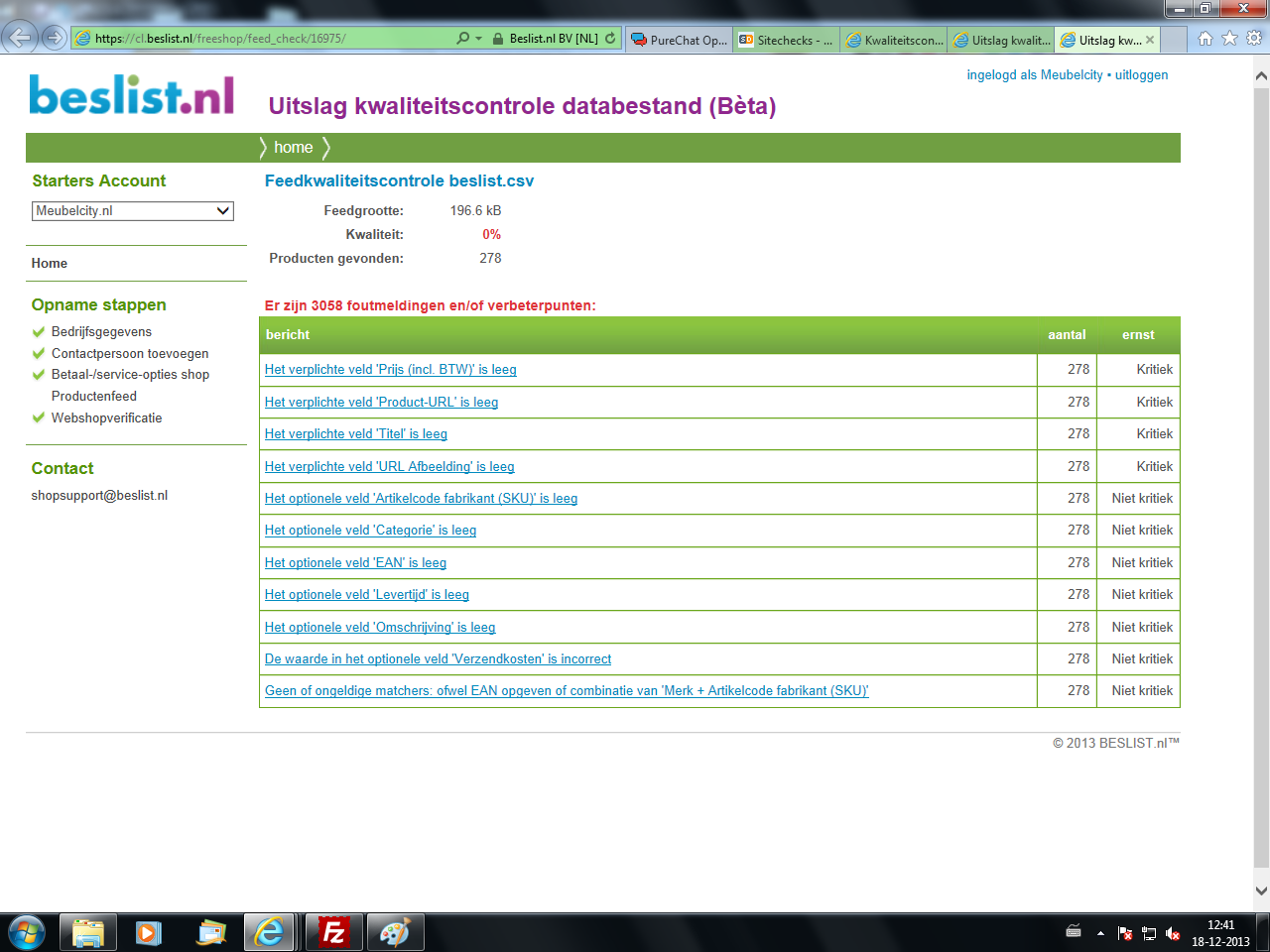The image size is (1270, 952).
Task: Open 'Omschrijving' is leeg link
Action: [380, 628]
